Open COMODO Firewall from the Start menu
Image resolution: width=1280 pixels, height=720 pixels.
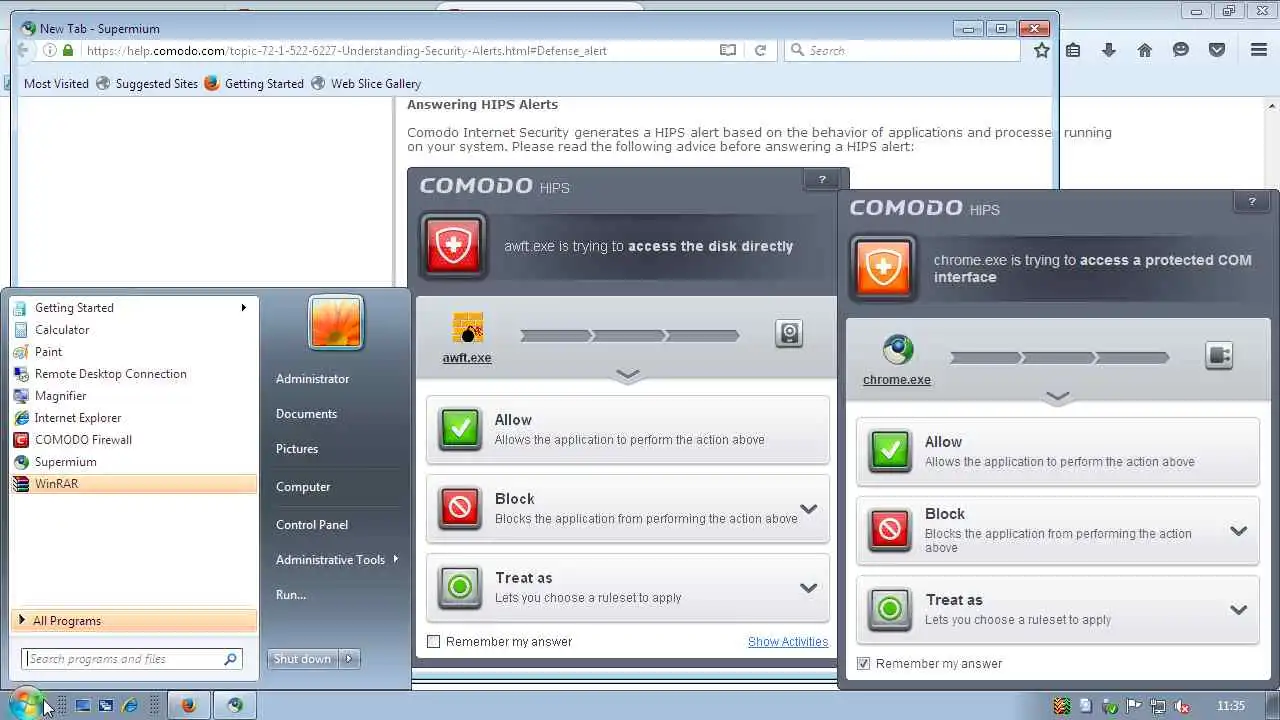tap(134, 440)
